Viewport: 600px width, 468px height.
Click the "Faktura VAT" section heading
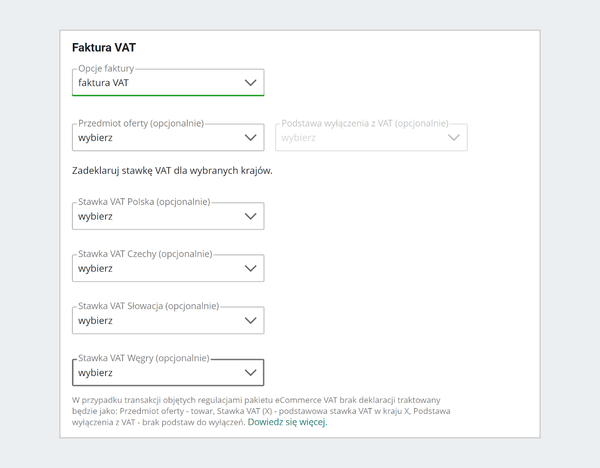(103, 47)
